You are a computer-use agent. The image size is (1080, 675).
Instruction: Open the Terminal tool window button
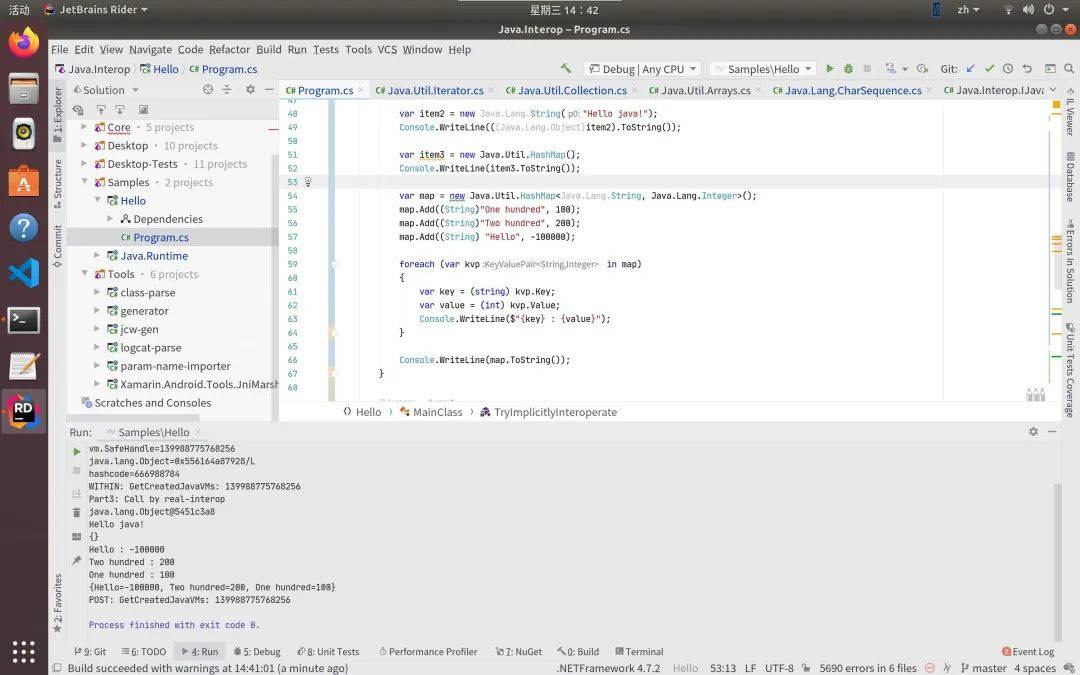point(639,652)
